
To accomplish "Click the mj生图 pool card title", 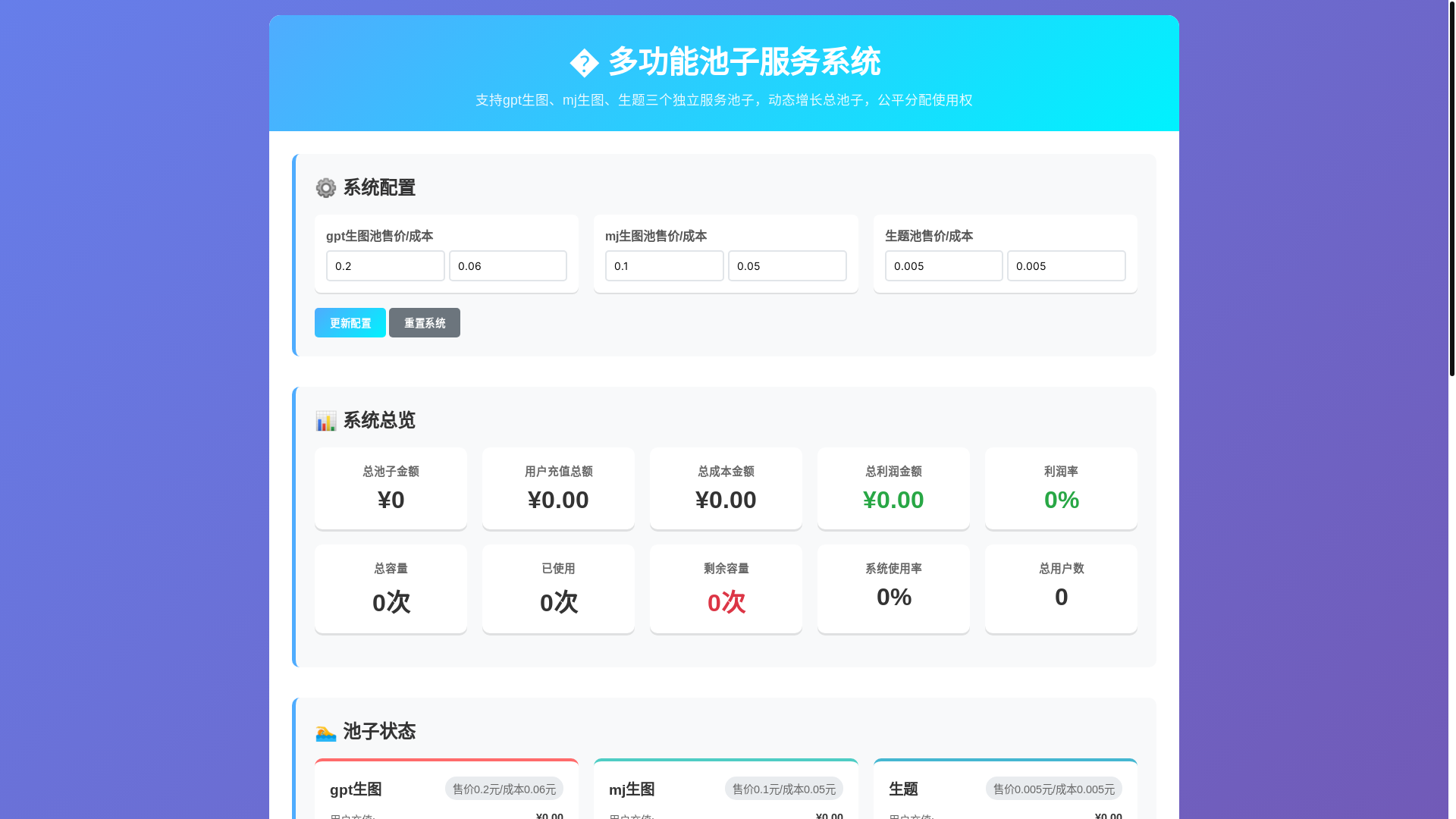I will 632,789.
